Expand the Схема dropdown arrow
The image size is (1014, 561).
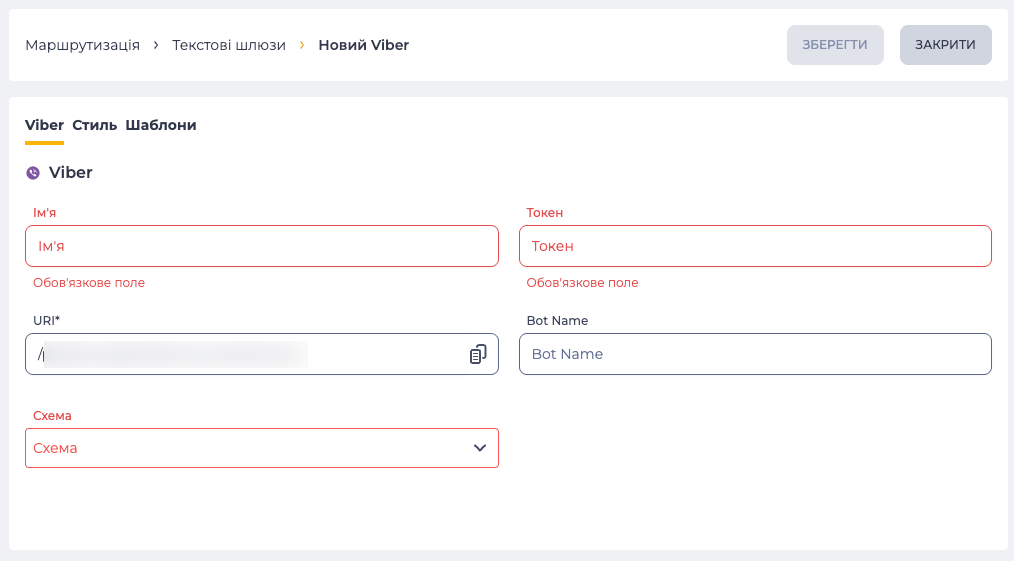point(480,448)
